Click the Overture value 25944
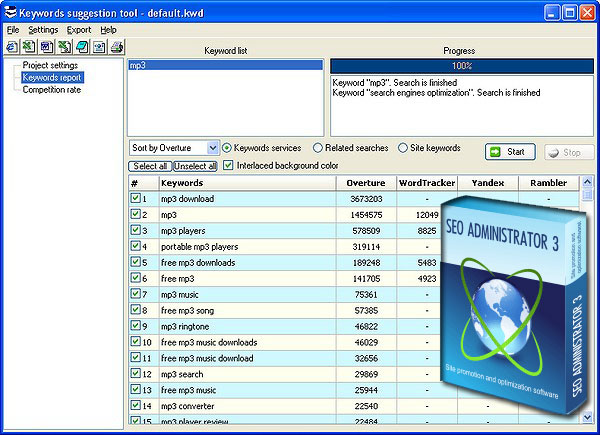The height and width of the screenshot is (435, 600). click(366, 390)
